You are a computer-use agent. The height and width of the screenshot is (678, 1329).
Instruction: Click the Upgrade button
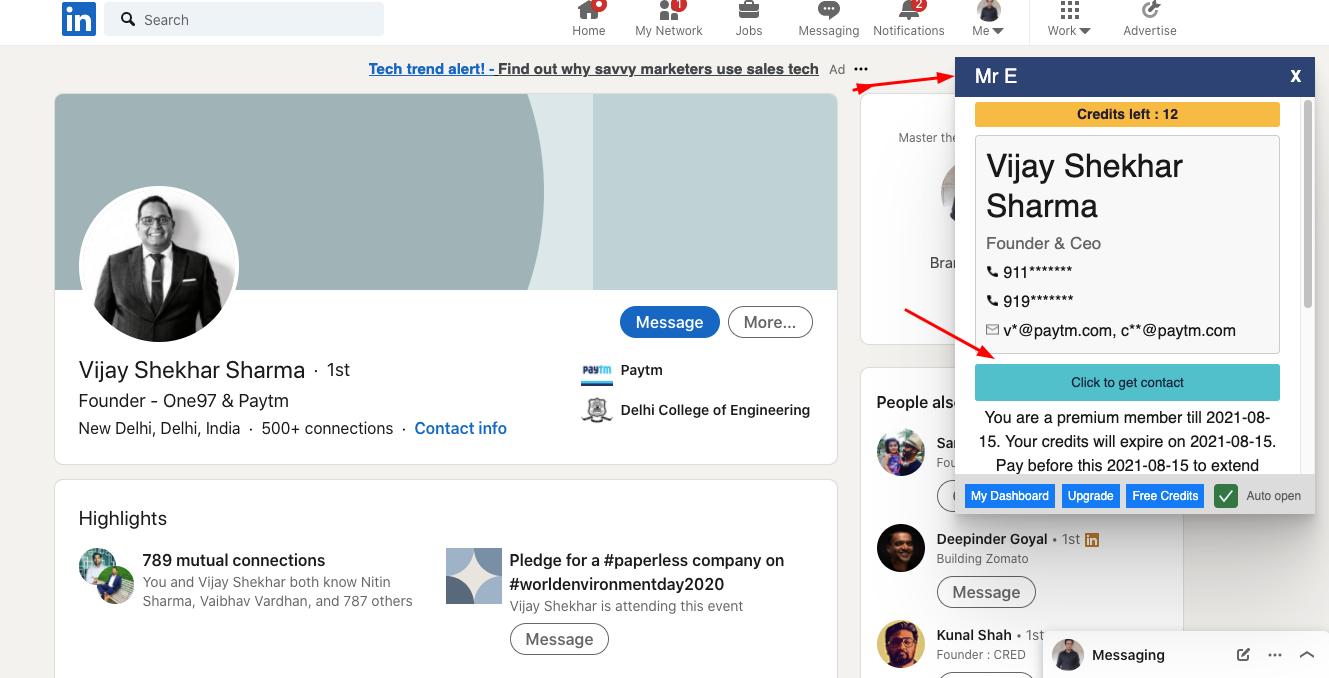coord(1090,496)
